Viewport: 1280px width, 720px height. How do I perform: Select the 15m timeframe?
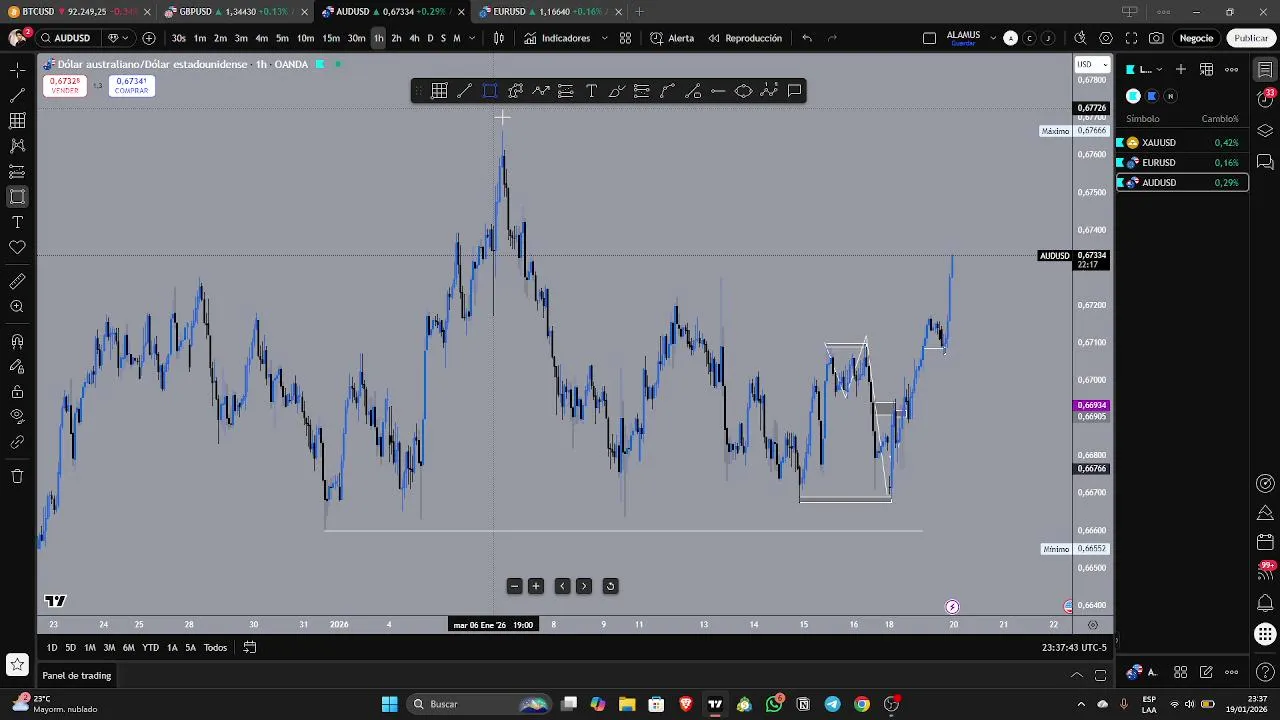331,38
